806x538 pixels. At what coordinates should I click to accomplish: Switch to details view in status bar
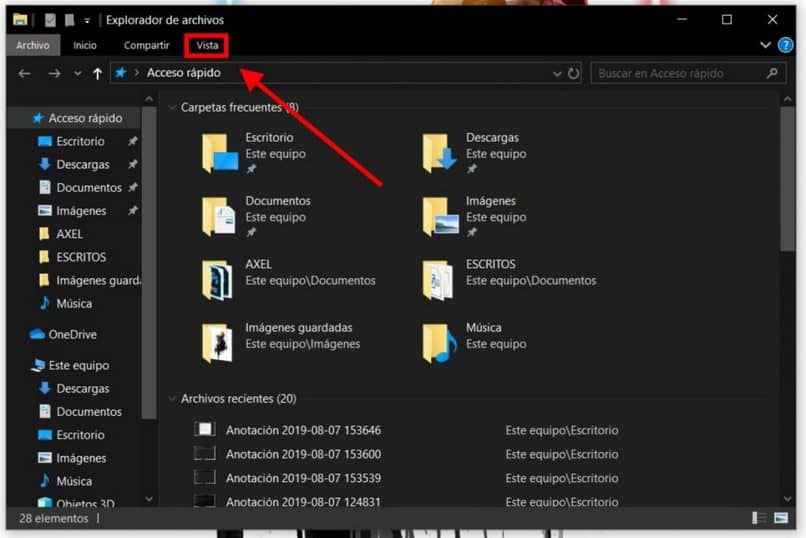[x=758, y=518]
